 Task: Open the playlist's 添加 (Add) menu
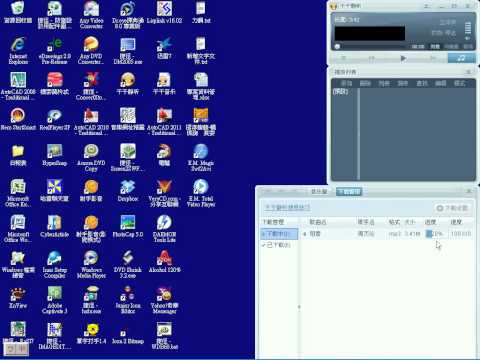pyautogui.click(x=347, y=83)
